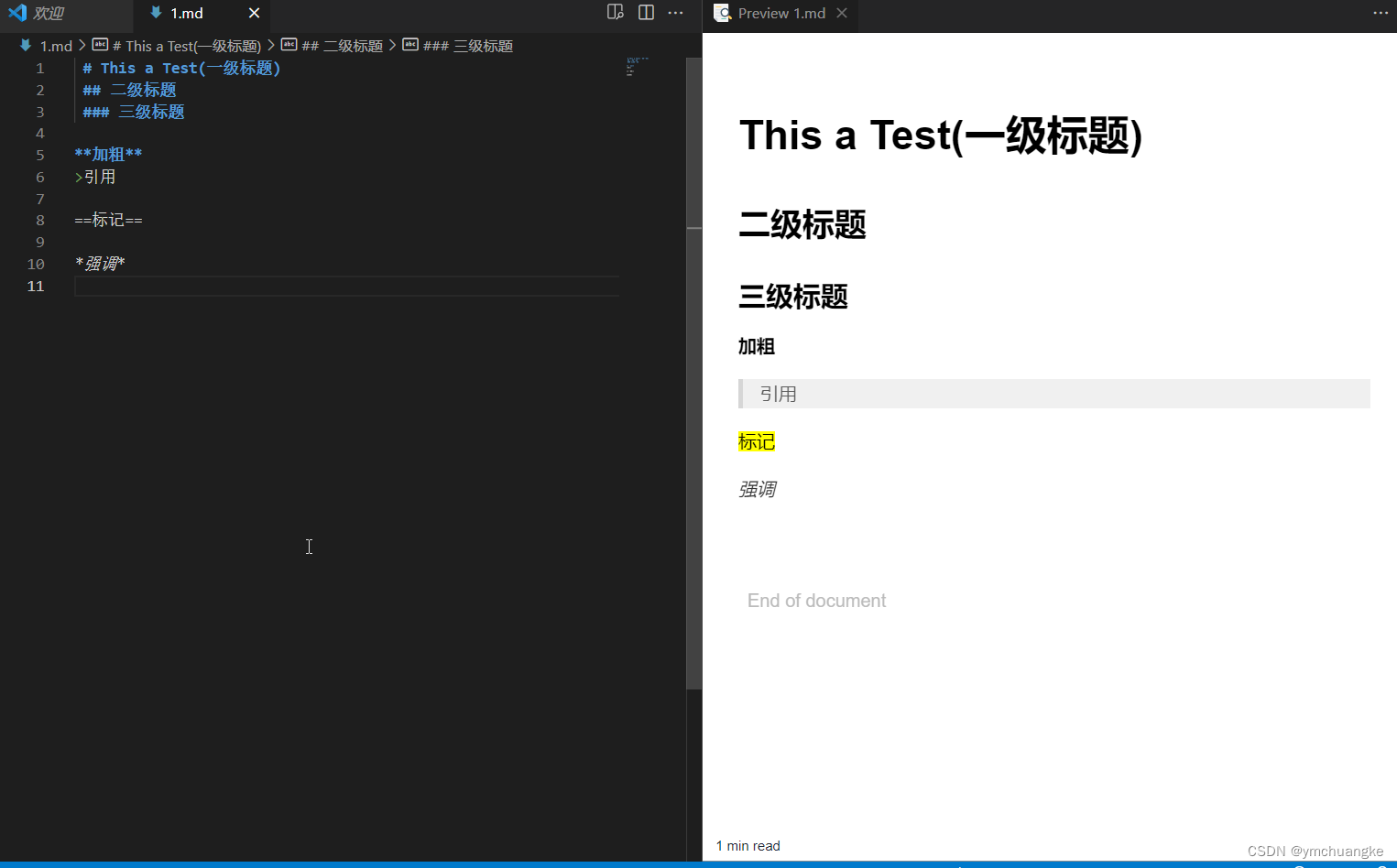Open '### 三级标题' breadcrumb item
1397x868 pixels.
click(x=457, y=46)
